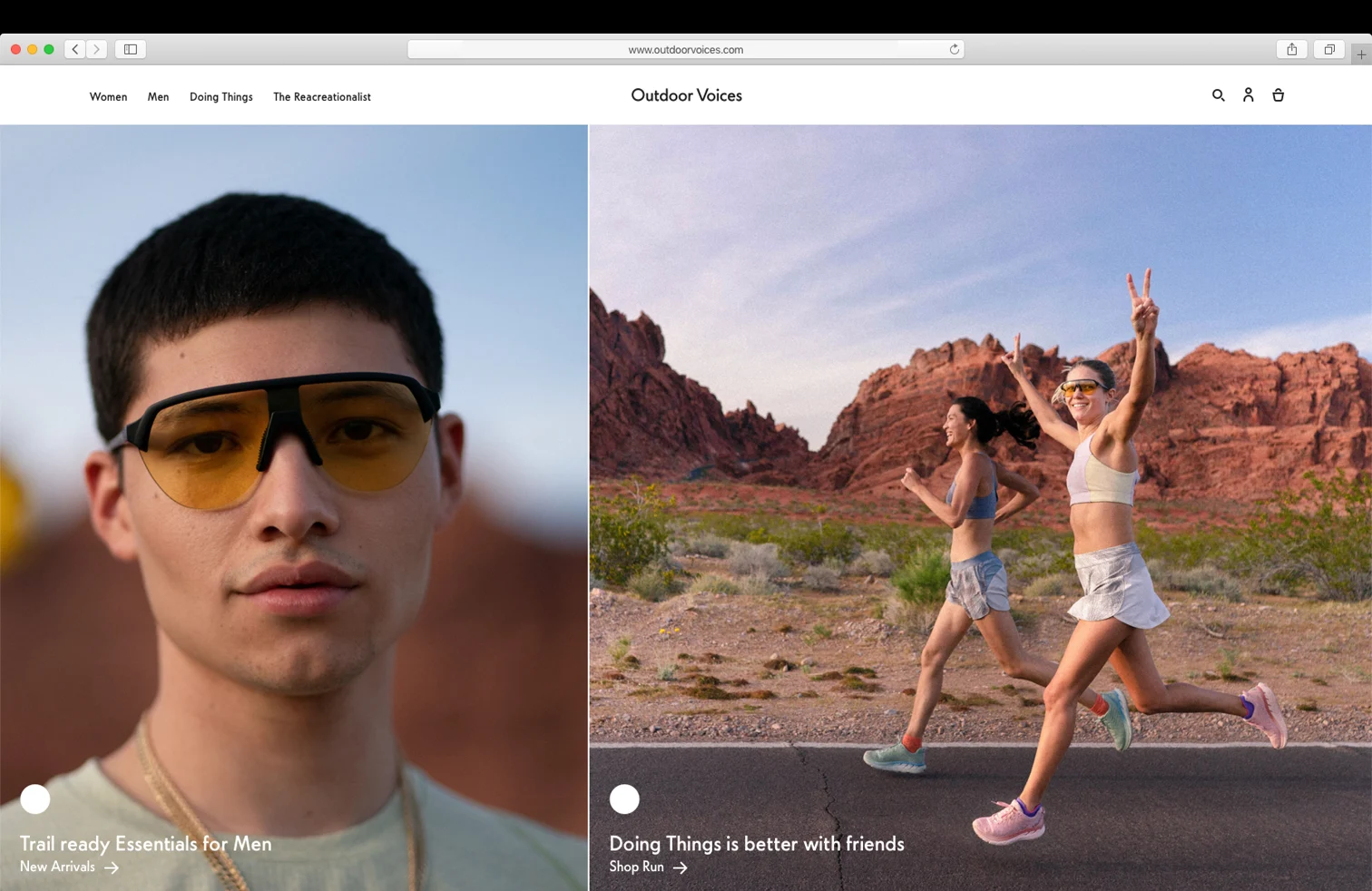1372x891 pixels.
Task: Open the Safari share button
Action: coord(1292,49)
